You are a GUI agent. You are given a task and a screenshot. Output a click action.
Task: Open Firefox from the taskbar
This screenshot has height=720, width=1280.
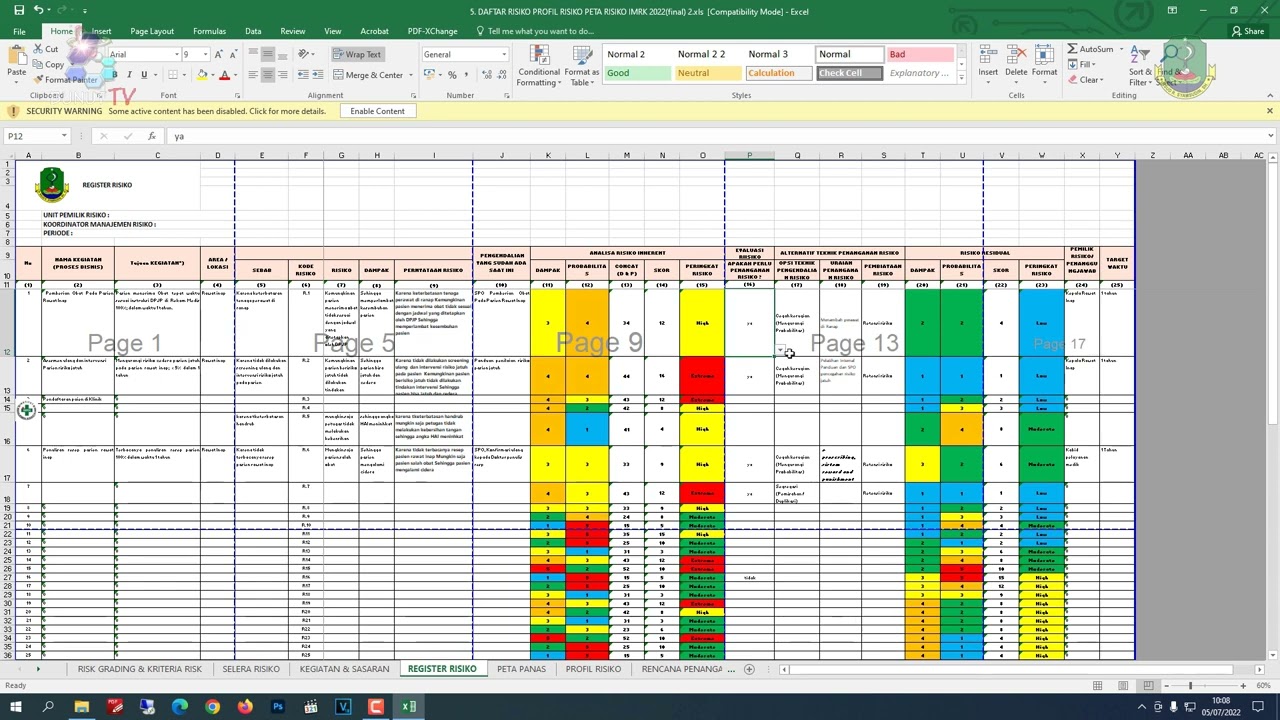coord(245,707)
